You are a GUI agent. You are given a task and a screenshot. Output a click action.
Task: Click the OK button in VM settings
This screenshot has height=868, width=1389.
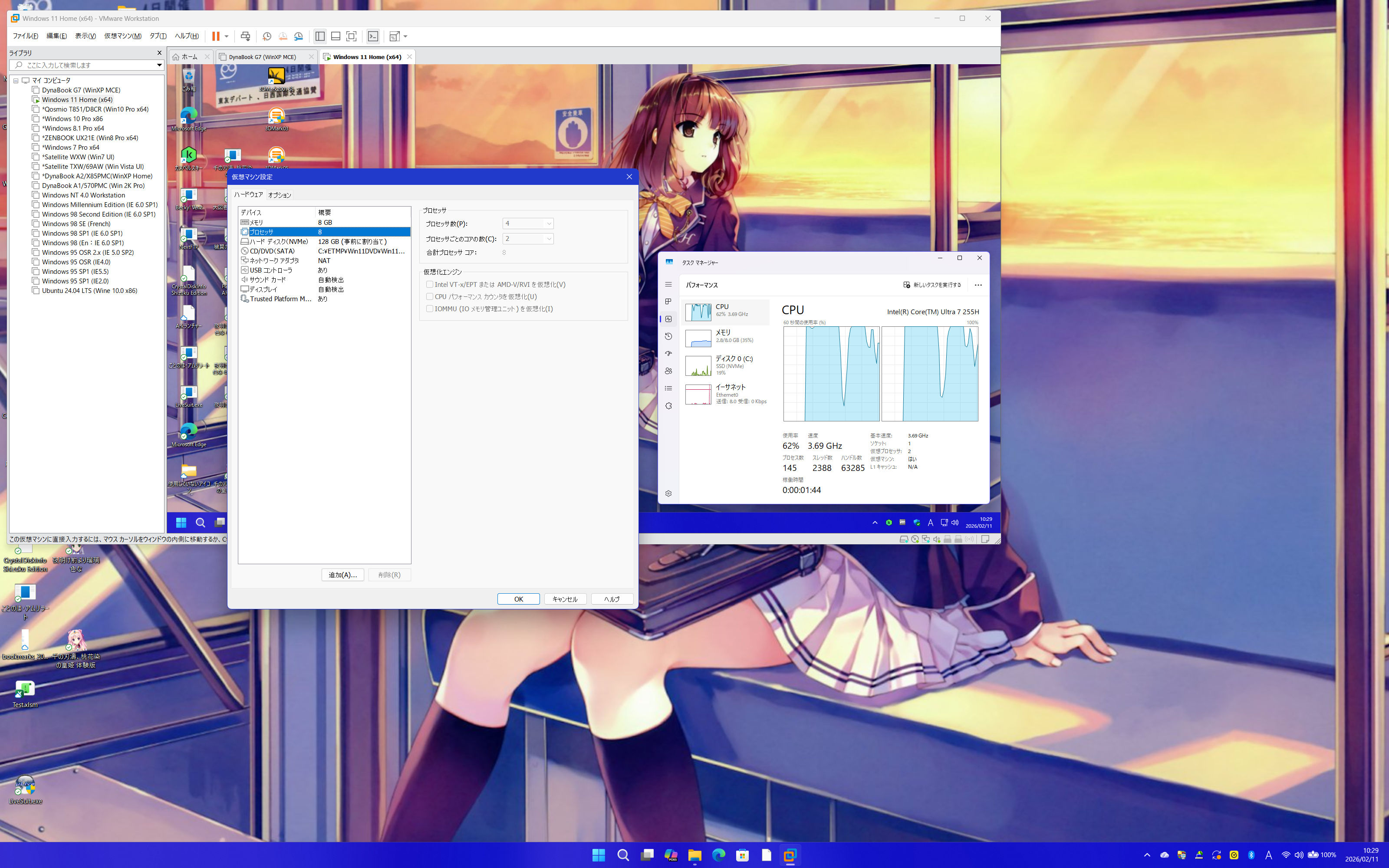coord(518,599)
